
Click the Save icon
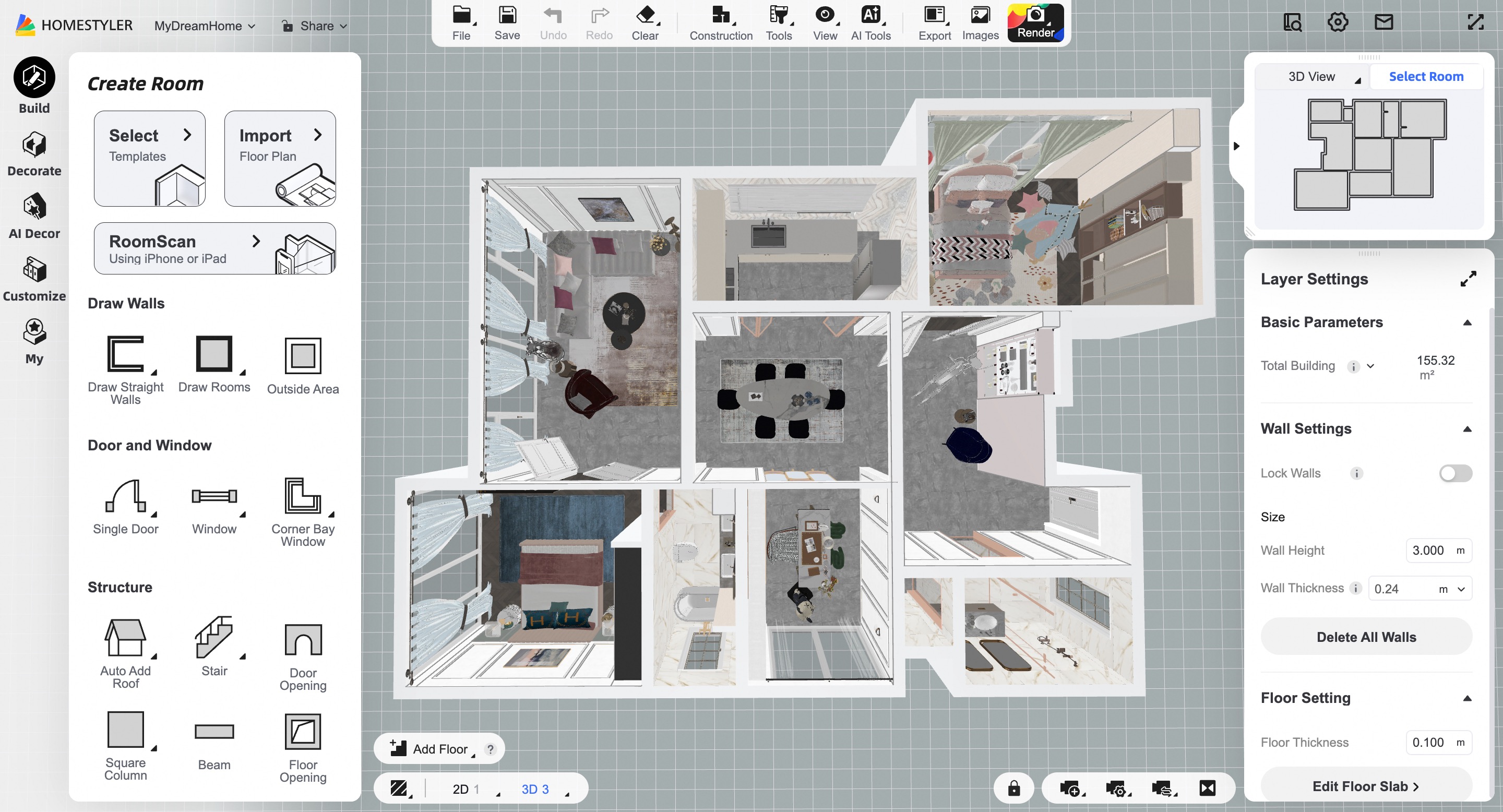[x=507, y=15]
